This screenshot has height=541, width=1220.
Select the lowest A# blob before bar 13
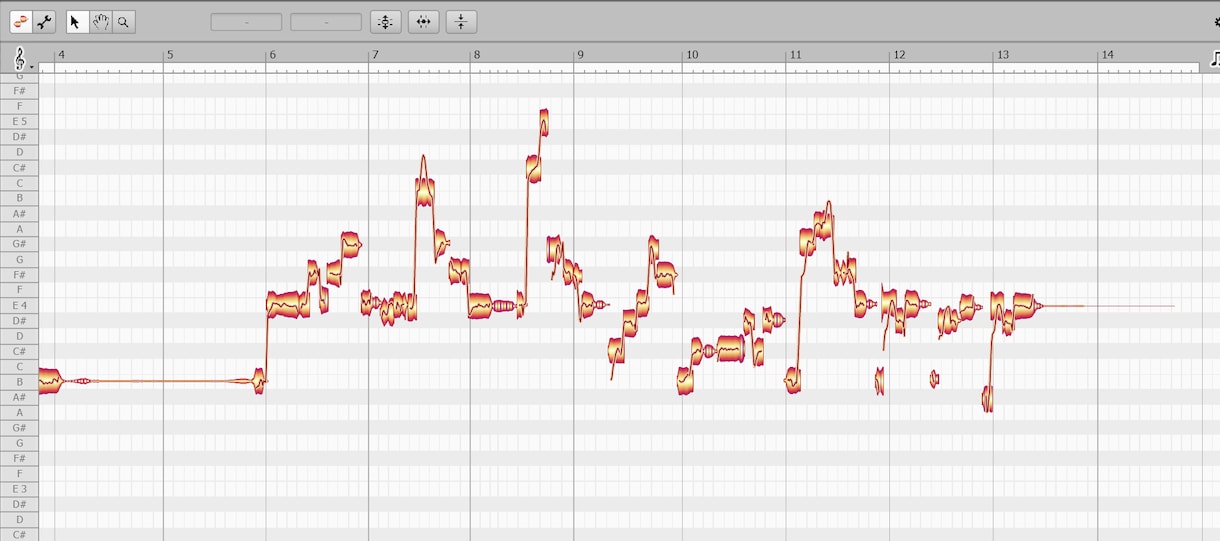pos(987,398)
